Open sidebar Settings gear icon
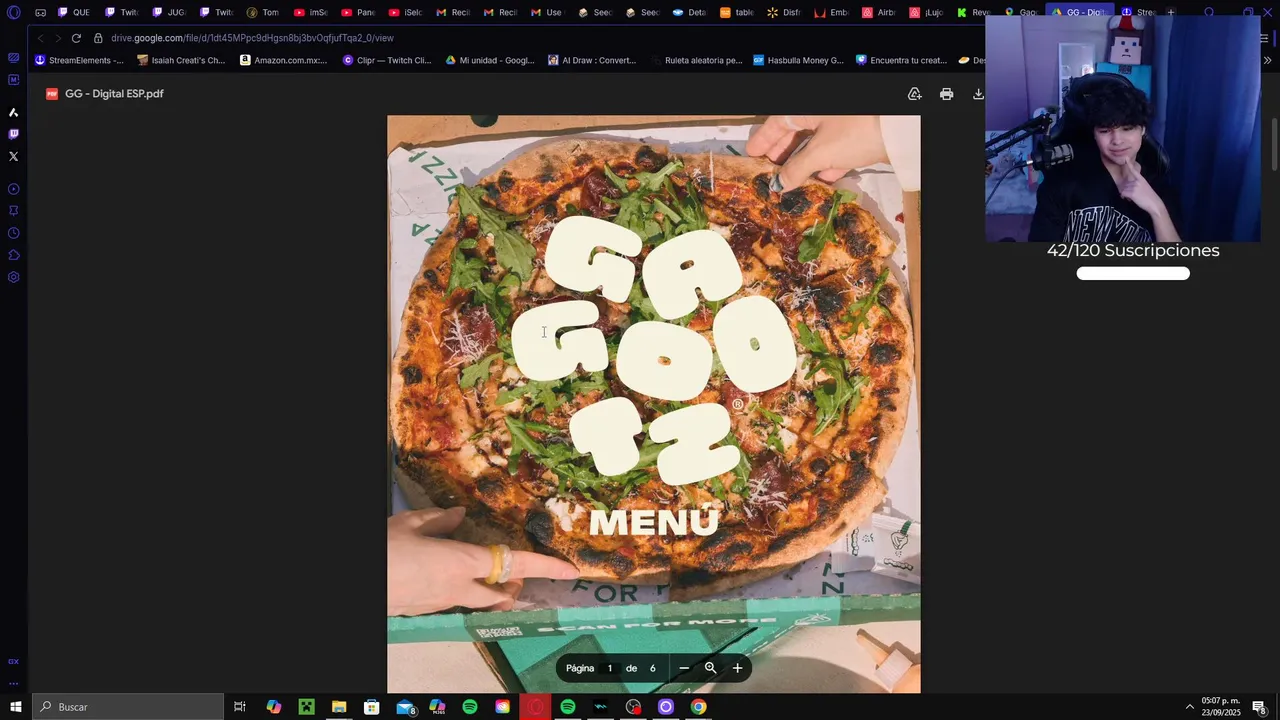The width and height of the screenshot is (1280, 720). point(13,277)
